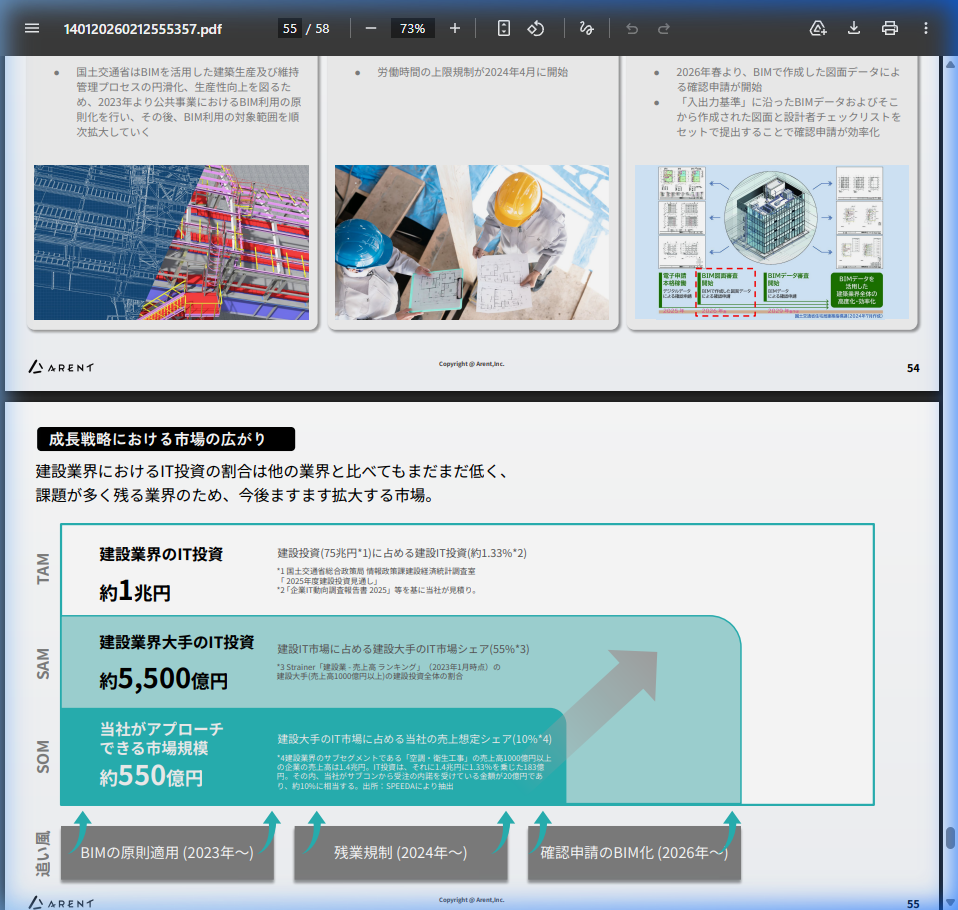This screenshot has width=958, height=910.
Task: Zoom in using the plus icon
Action: pos(455,28)
